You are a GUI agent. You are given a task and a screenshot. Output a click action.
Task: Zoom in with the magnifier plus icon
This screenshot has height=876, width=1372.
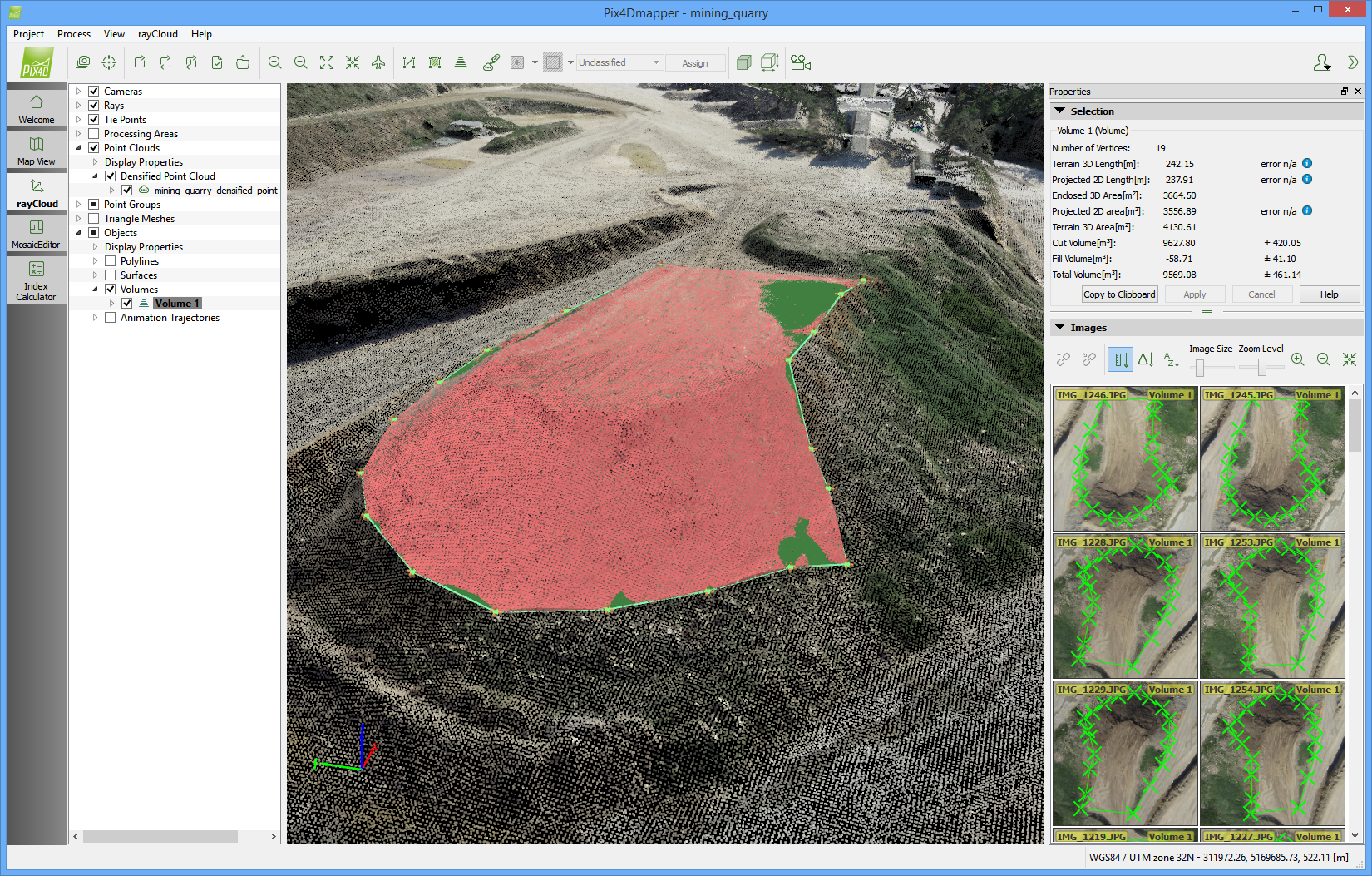point(275,62)
